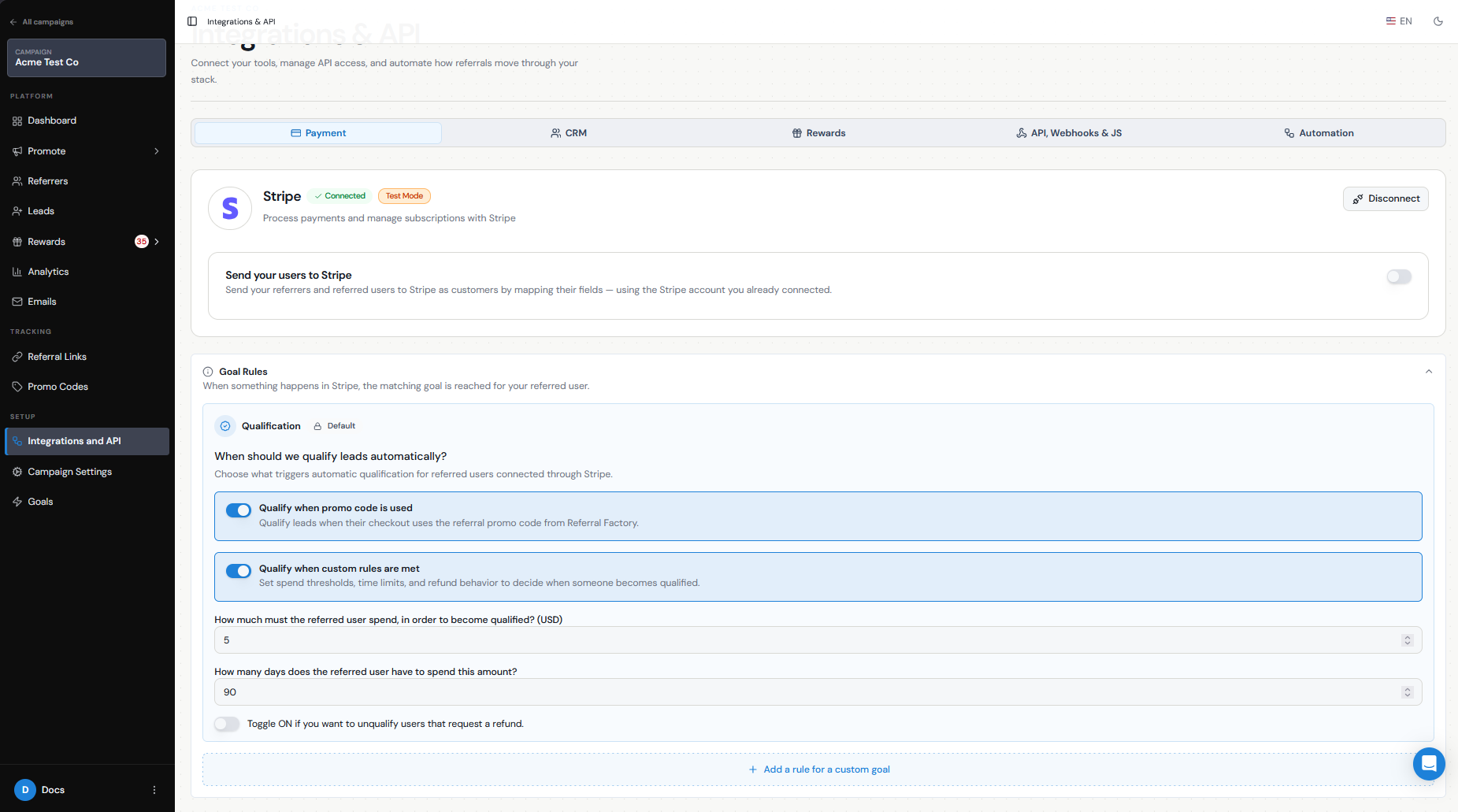Expand the Rewards submenu chevron
Screen dimensions: 1458x812
click(x=157, y=242)
